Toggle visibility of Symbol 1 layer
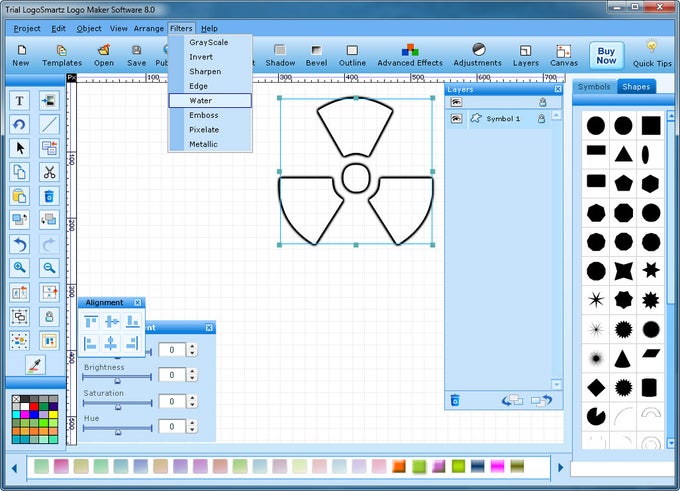This screenshot has width=680, height=491. (x=456, y=118)
